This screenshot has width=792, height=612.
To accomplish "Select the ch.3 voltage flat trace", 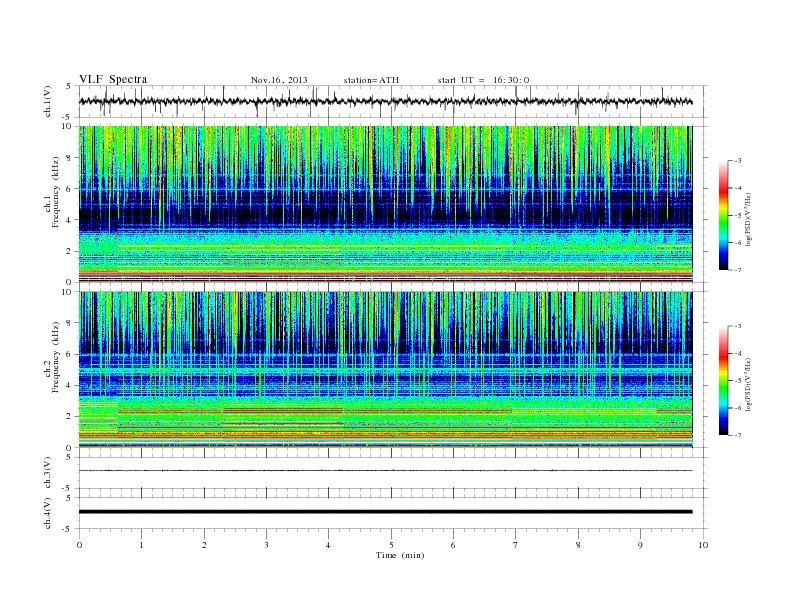I will click(385, 471).
